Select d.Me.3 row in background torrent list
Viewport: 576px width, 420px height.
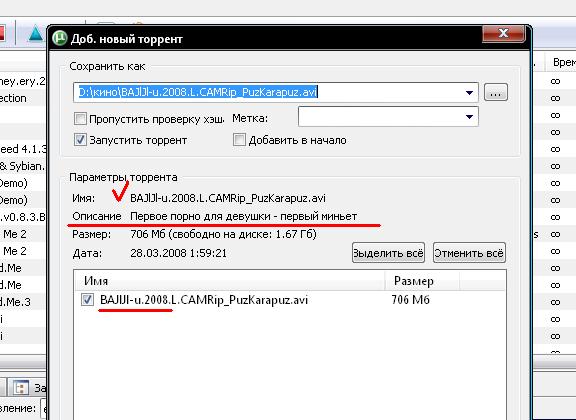tap(23, 302)
